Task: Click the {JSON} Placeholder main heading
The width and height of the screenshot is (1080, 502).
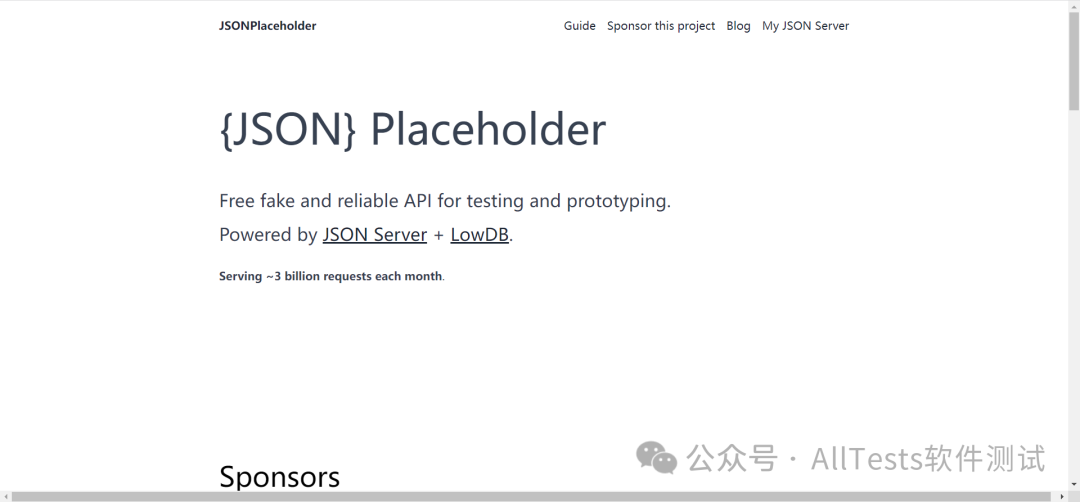Action: click(413, 129)
